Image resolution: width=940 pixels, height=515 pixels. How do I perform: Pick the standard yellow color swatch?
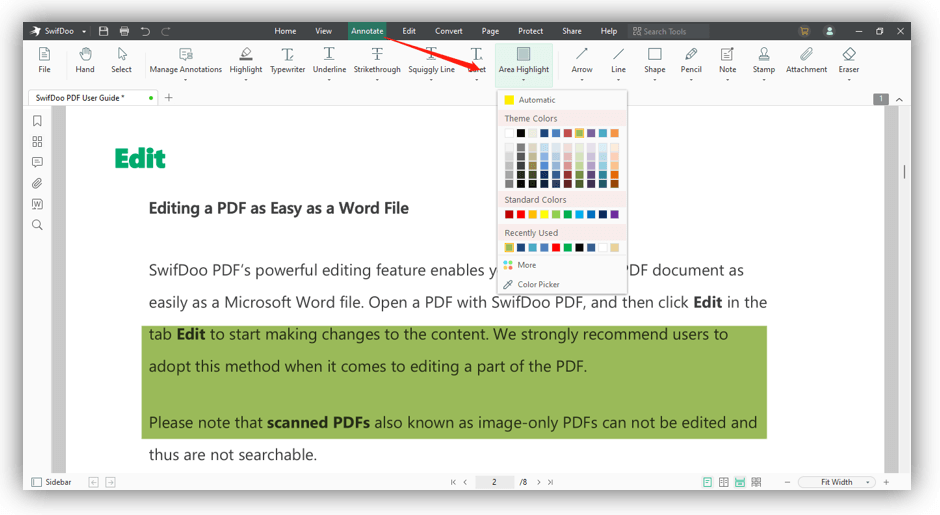[x=544, y=215]
